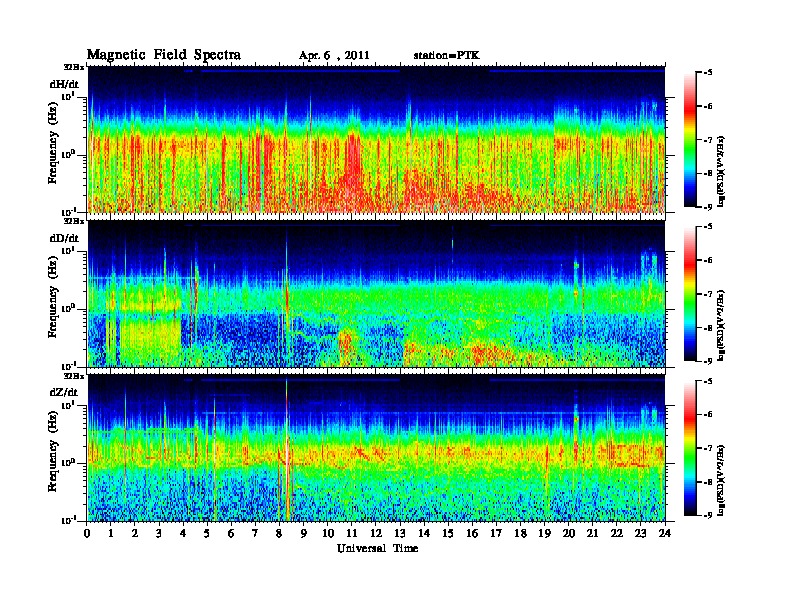Click the dZ/dt component label
792x612 pixels.
(x=64, y=392)
